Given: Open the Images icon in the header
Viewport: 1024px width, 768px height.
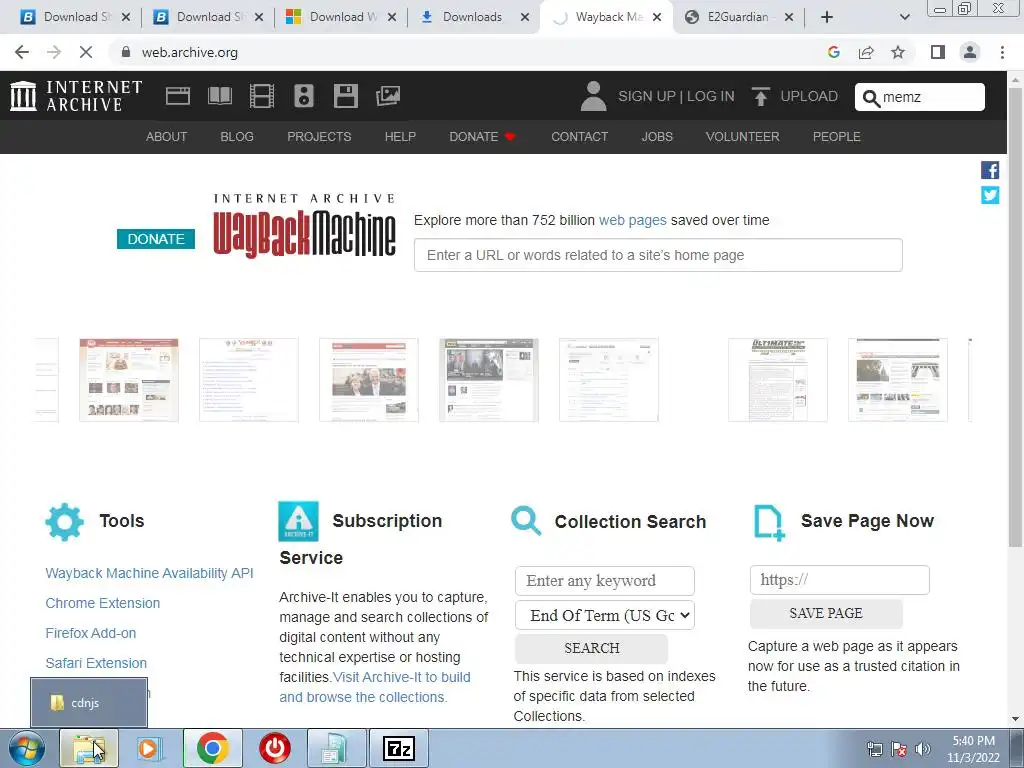Looking at the screenshot, I should tap(388, 96).
